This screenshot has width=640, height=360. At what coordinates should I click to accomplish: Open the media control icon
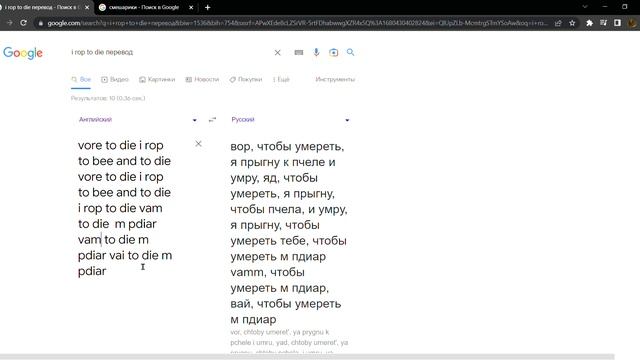coord(603,23)
